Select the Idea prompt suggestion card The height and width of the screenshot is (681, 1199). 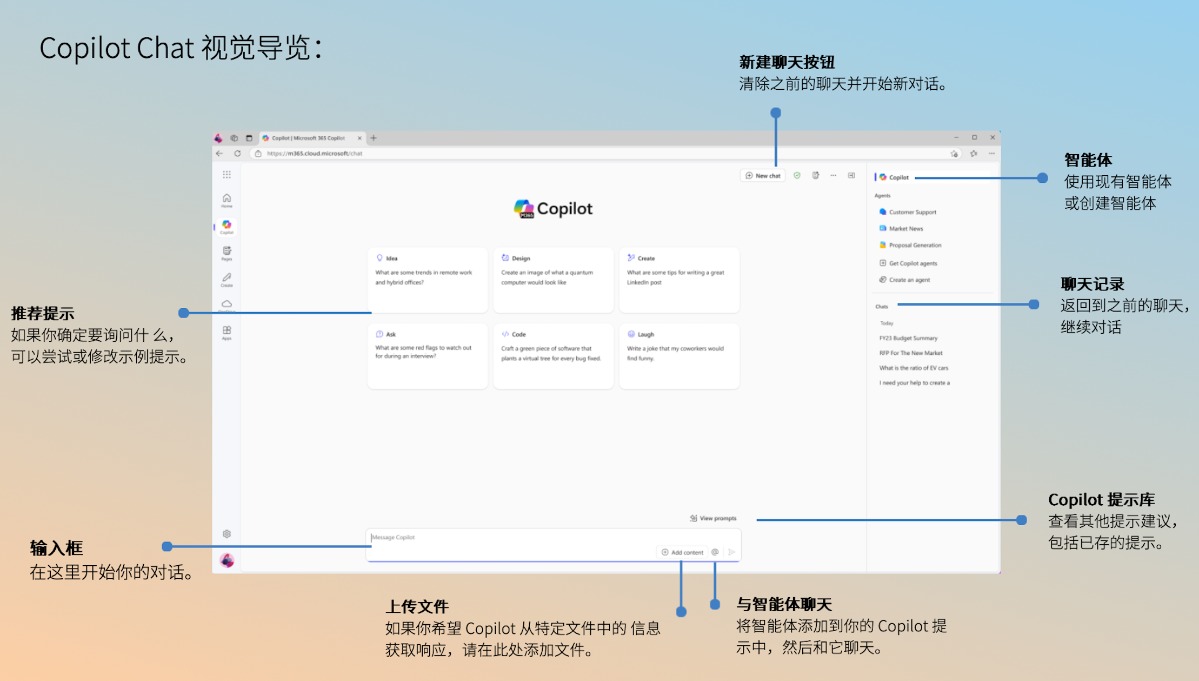point(427,280)
